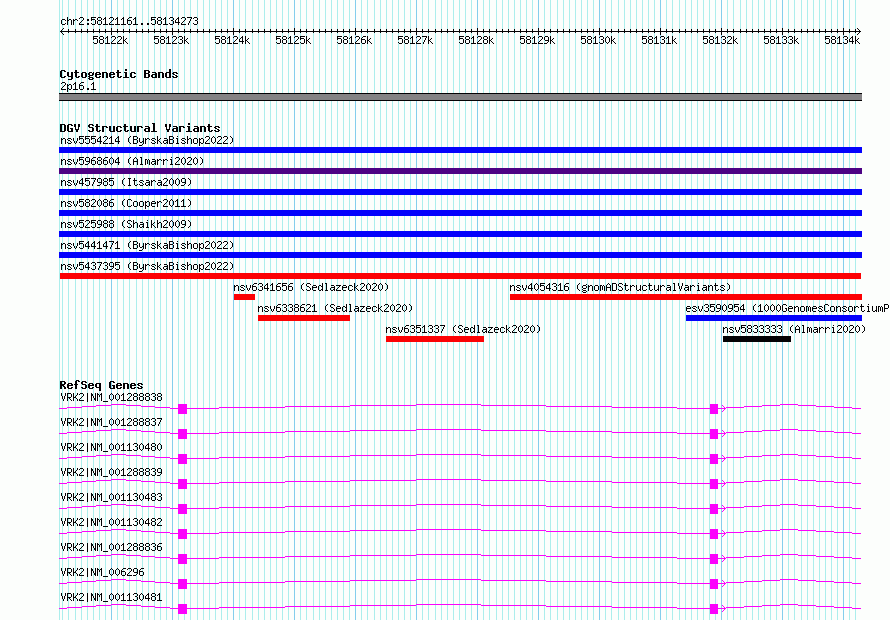
Task: Click the second exon box of NM_006296
Action: 714,584
